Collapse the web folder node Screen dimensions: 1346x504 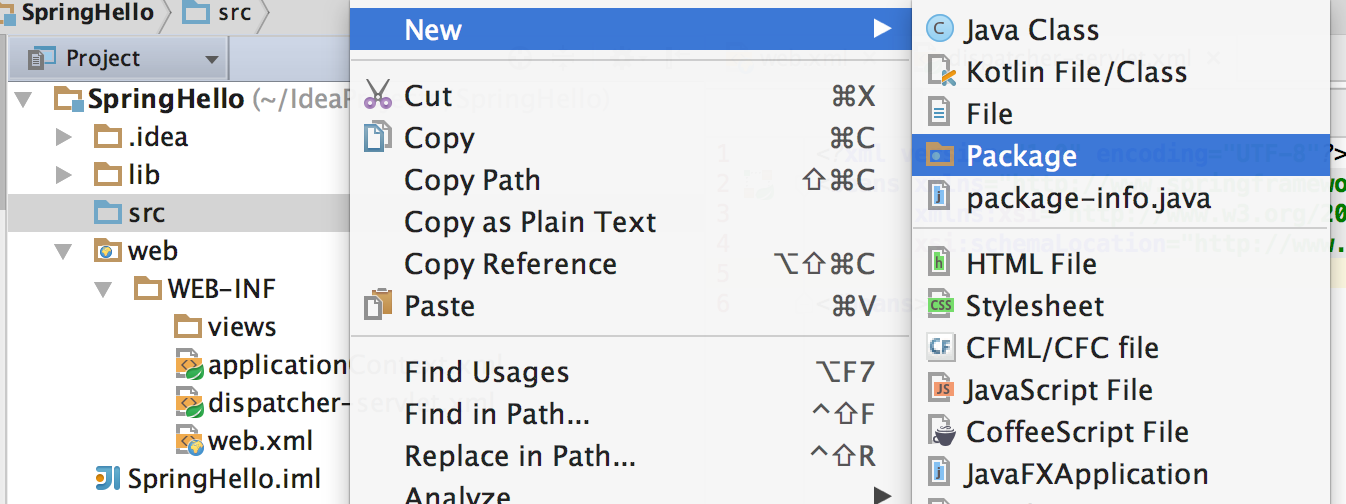click(64, 251)
